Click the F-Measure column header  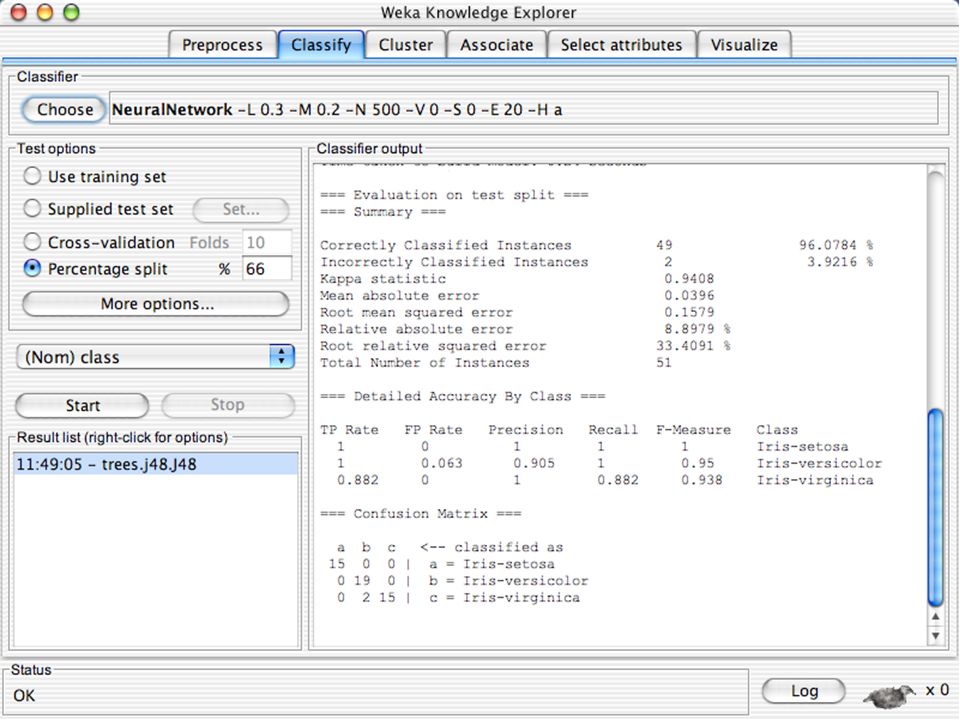(x=693, y=430)
